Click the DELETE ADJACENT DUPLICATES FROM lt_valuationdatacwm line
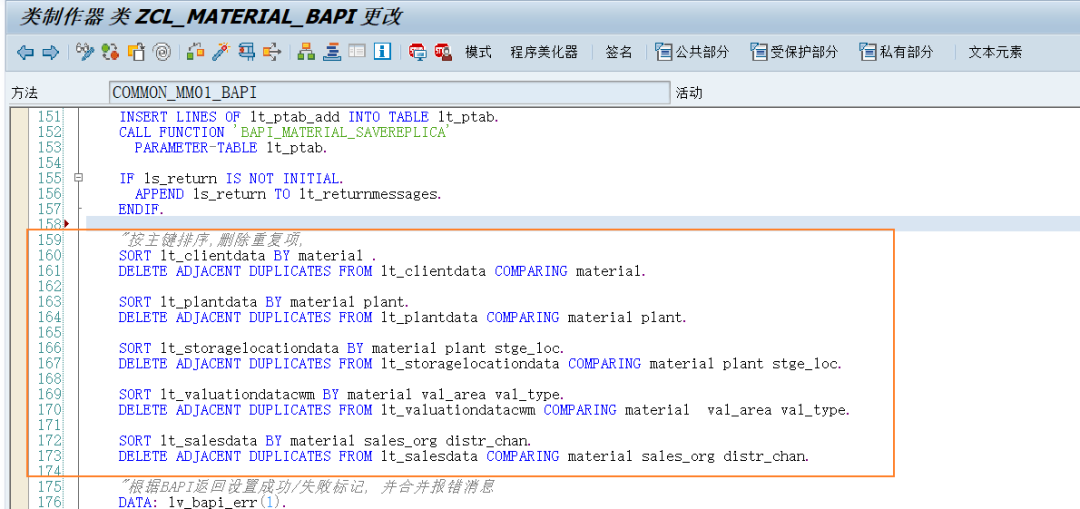Screen dimensions: 1080x509 pyautogui.click(x=484, y=410)
